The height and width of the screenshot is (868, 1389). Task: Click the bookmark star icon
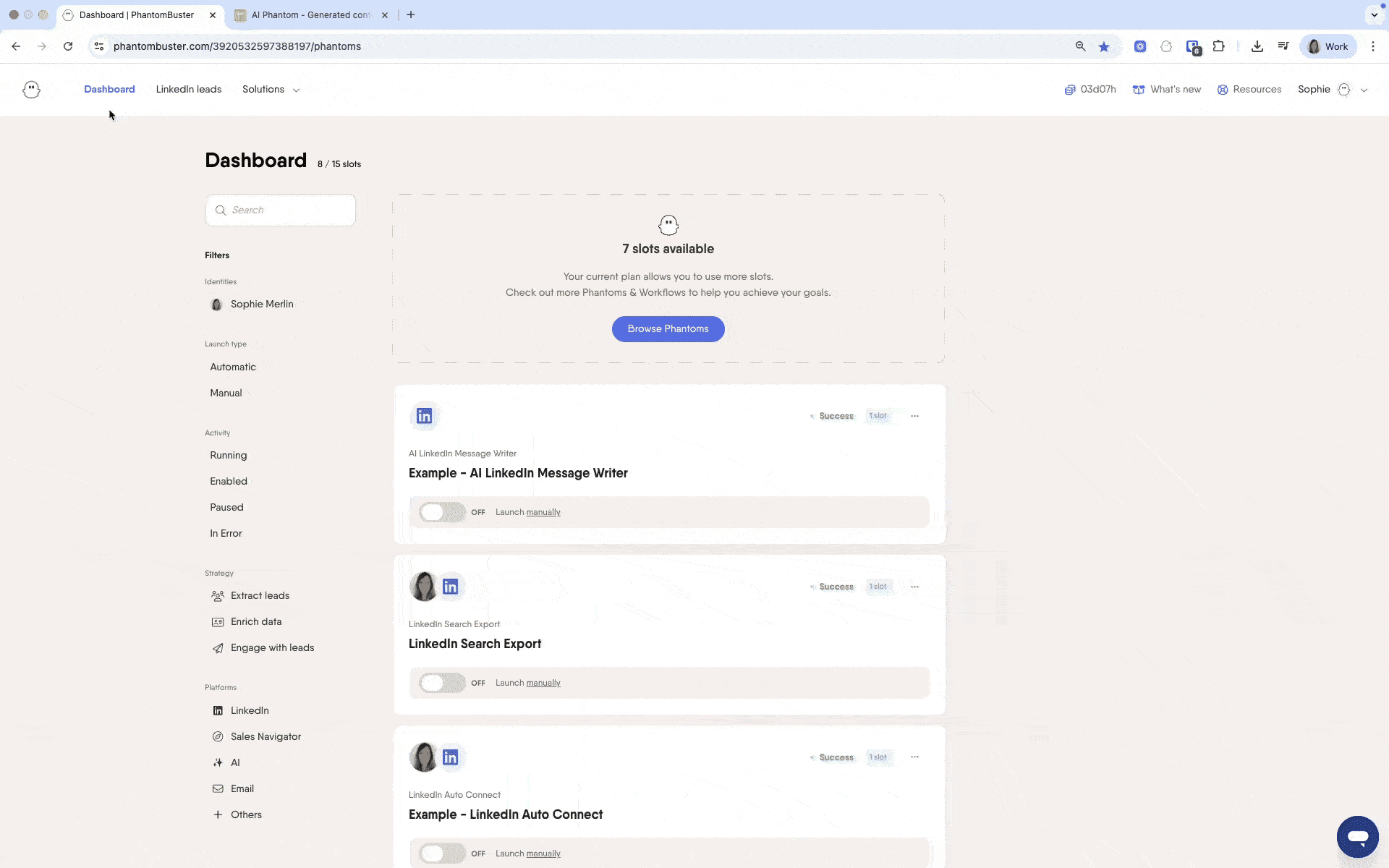1104,46
